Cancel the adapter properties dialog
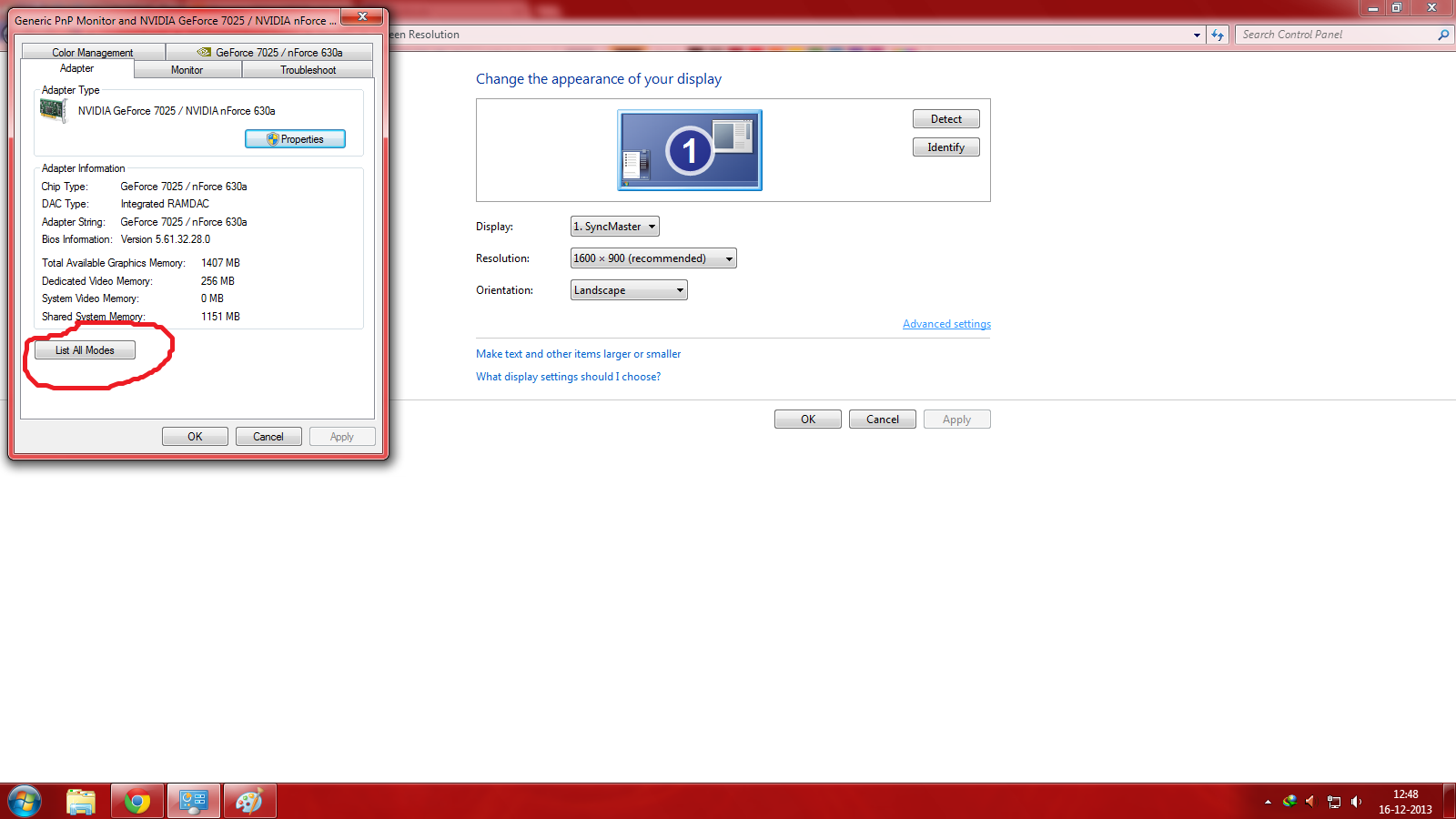1456x819 pixels. point(268,437)
